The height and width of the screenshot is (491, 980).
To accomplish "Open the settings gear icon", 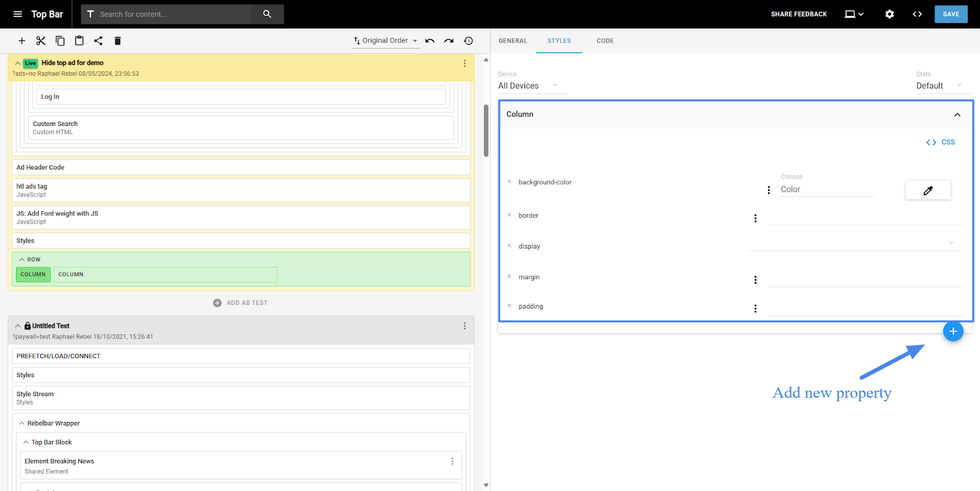I will (889, 14).
